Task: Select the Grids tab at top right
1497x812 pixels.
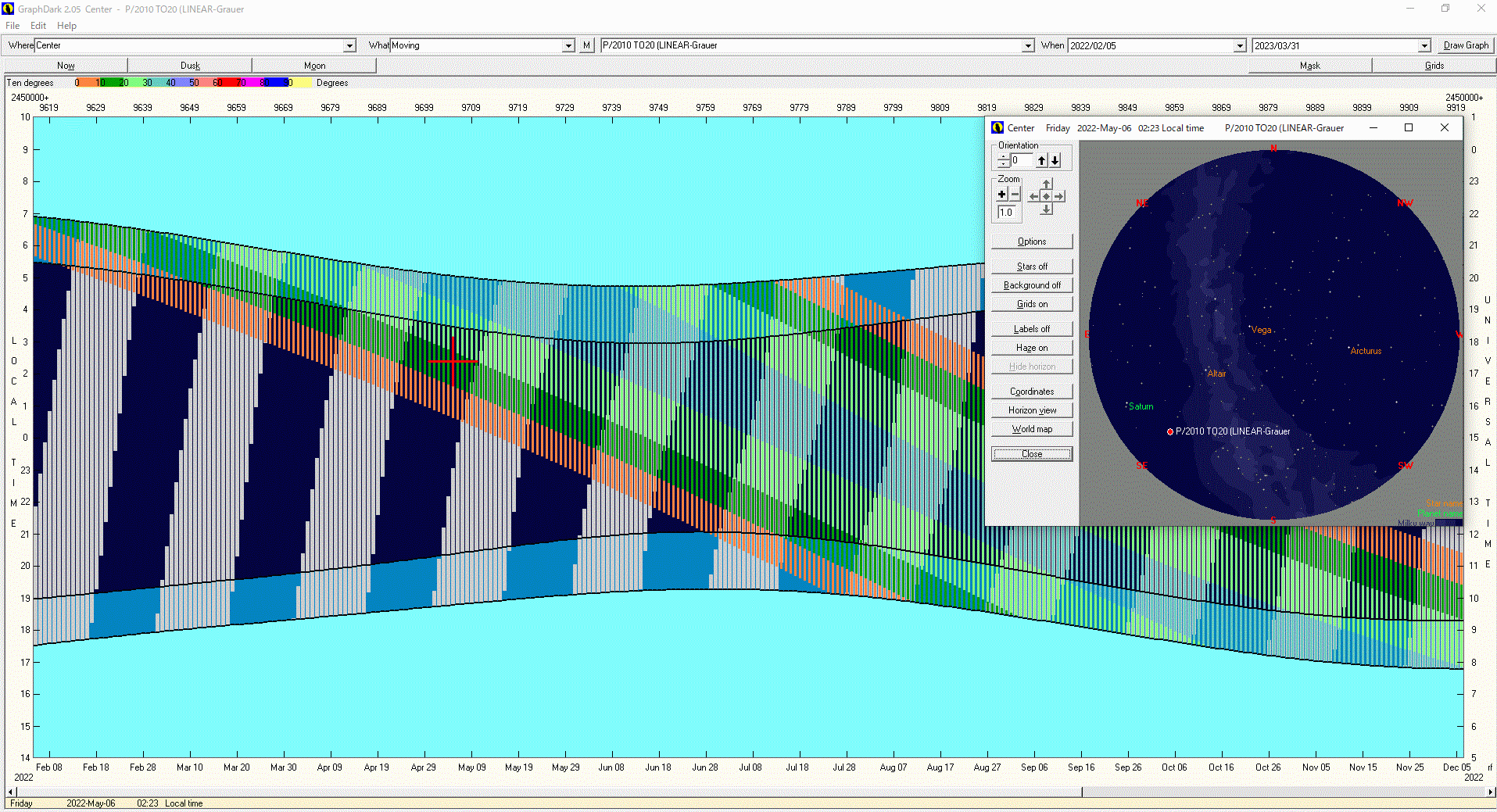Action: click(1434, 66)
